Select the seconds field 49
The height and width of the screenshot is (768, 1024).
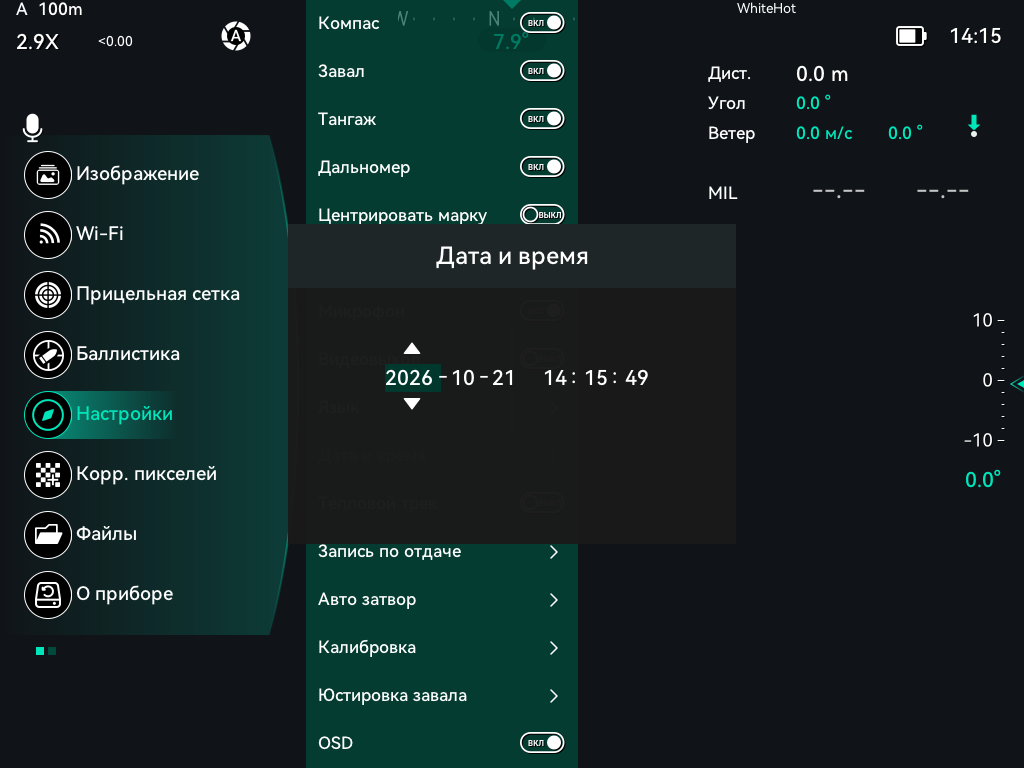[x=637, y=377]
